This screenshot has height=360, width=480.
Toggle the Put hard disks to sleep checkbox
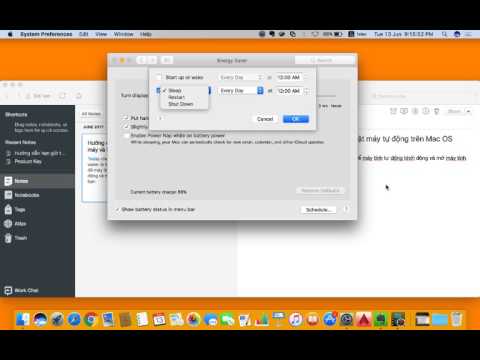126,118
